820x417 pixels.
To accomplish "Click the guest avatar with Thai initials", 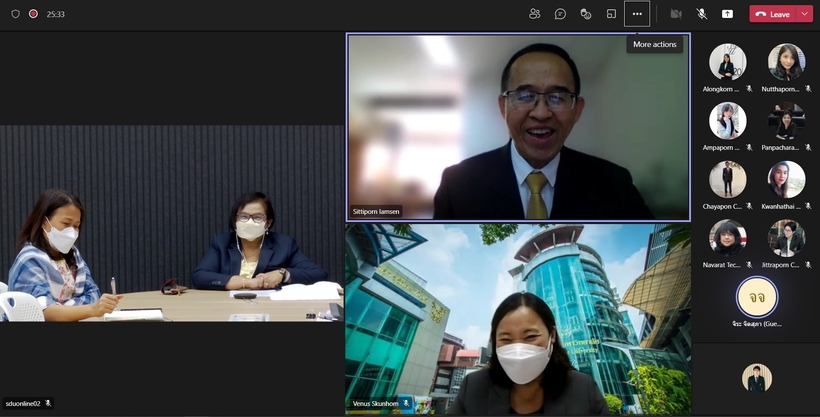I will pos(756,297).
